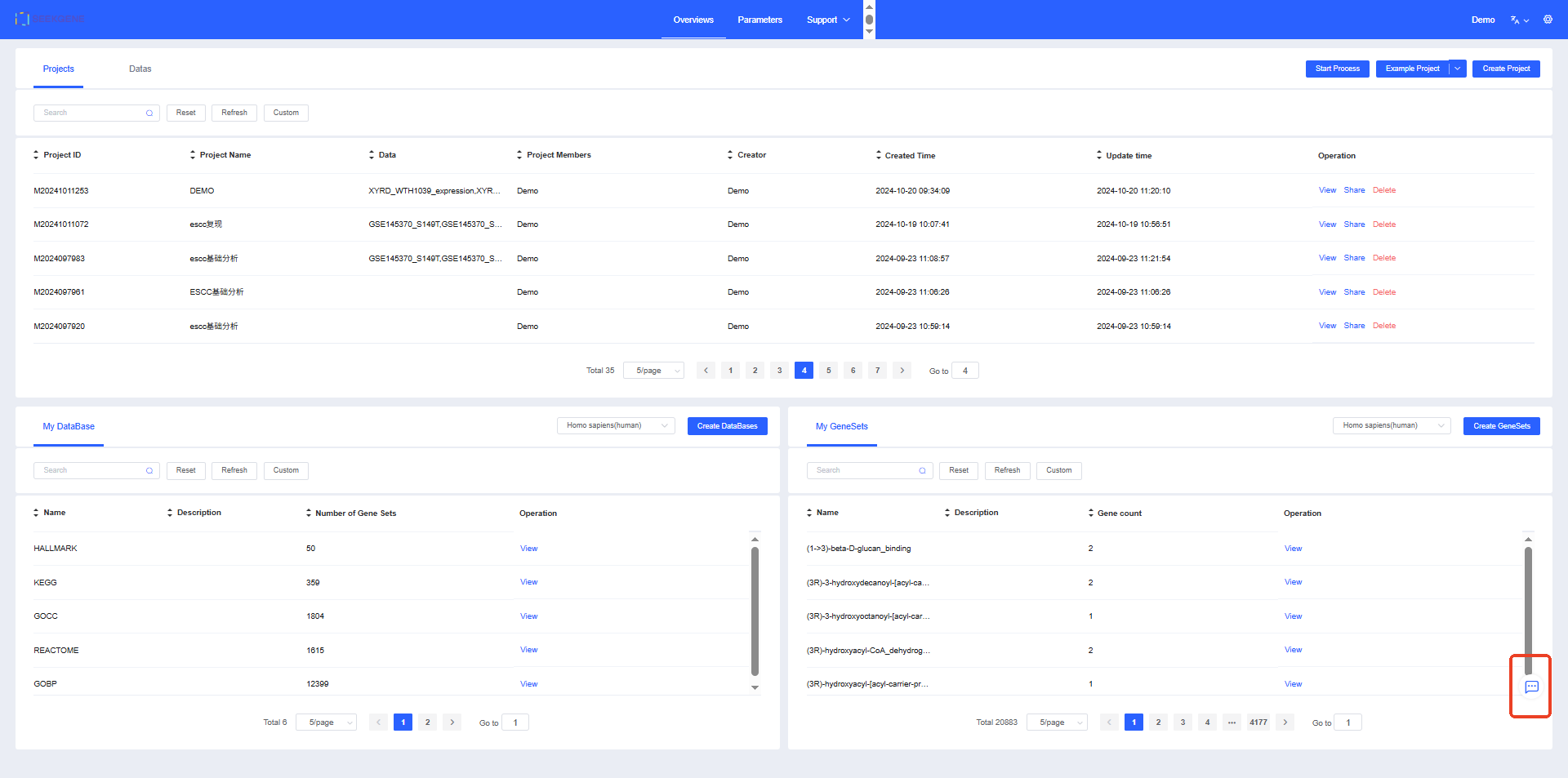Open the chat feedback floating icon
This screenshot has width=1568, height=778.
click(x=1531, y=687)
